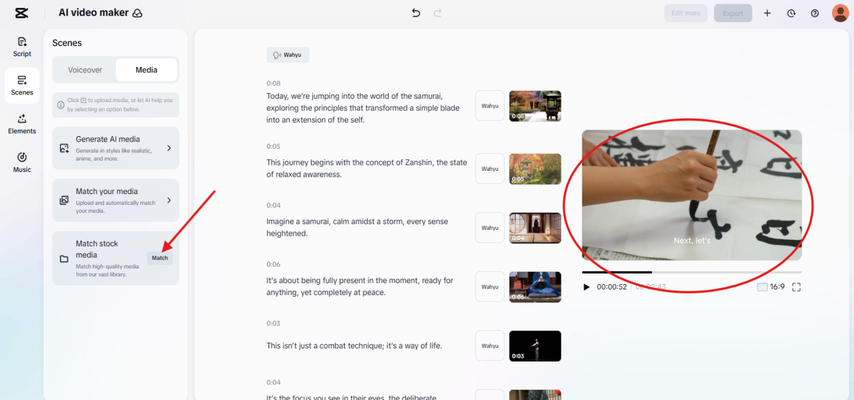This screenshot has height=400, width=854.
Task: Undo the last action
Action: [416, 13]
